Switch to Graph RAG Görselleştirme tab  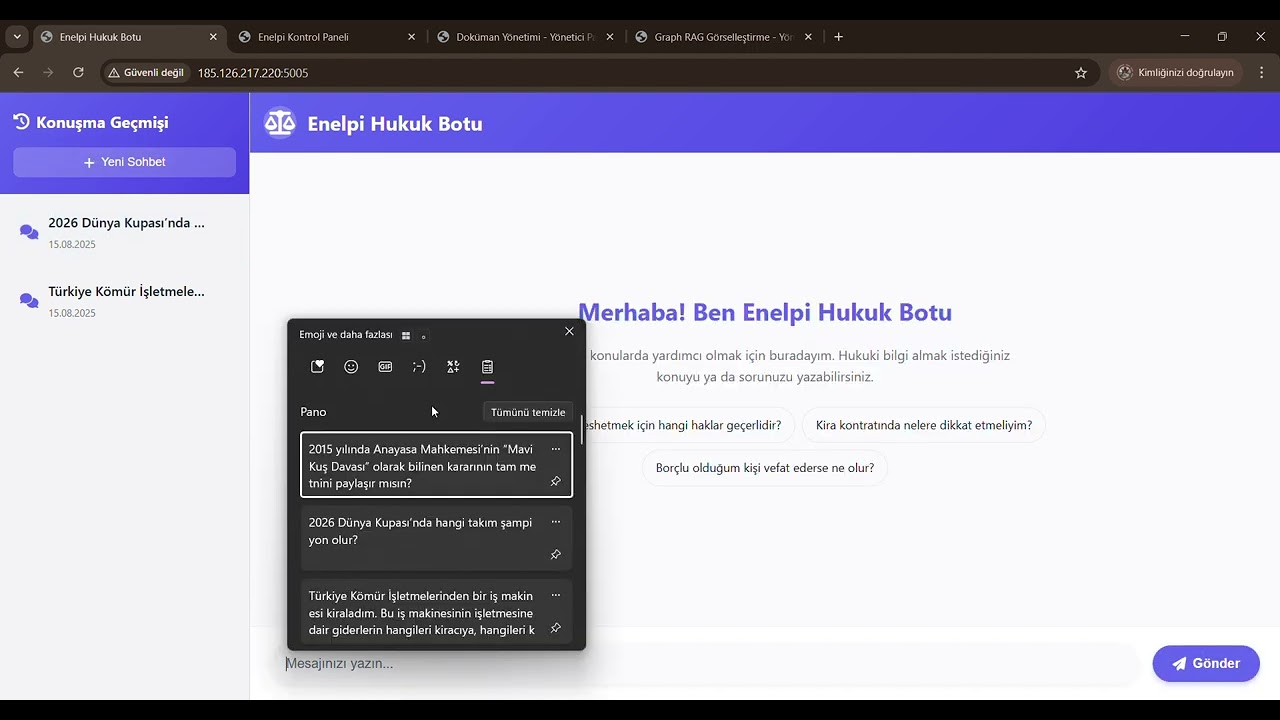click(x=723, y=37)
